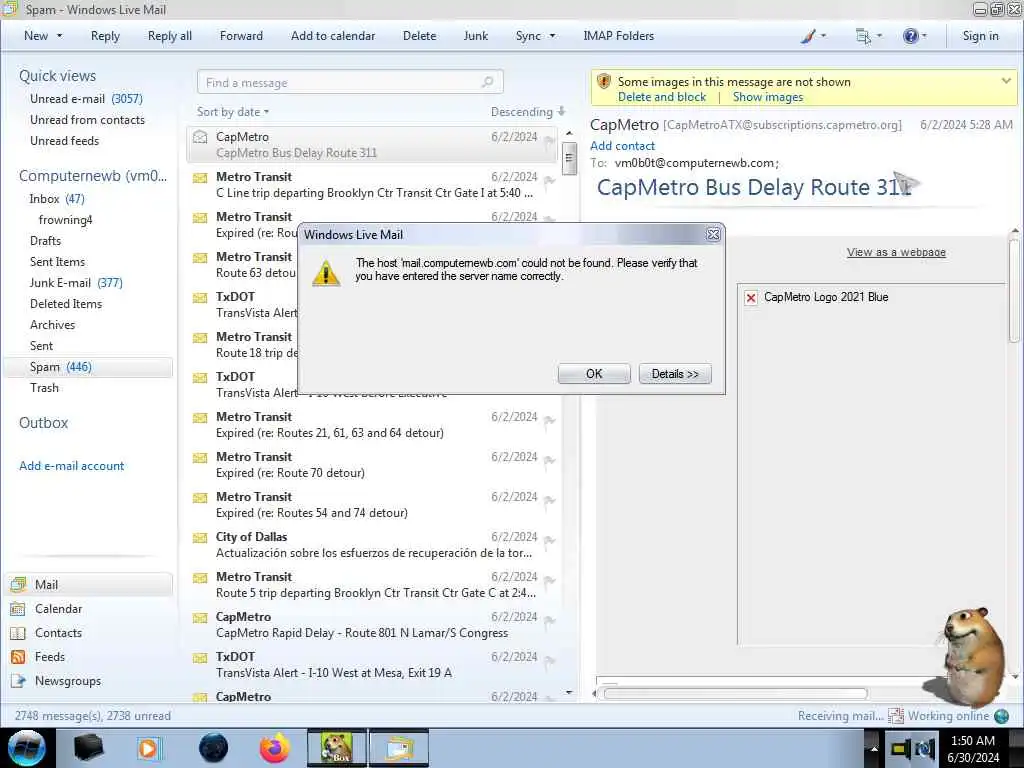The width and height of the screenshot is (1024, 768).
Task: Open the Archives folder
Action: tap(52, 325)
